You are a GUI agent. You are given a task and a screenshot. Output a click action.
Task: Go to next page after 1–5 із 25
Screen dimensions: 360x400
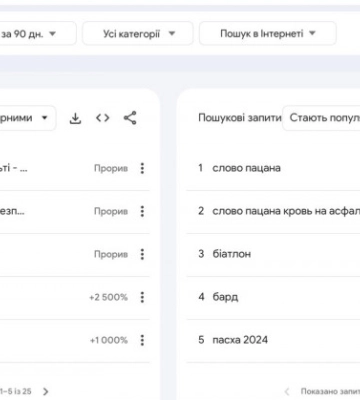pos(46,391)
